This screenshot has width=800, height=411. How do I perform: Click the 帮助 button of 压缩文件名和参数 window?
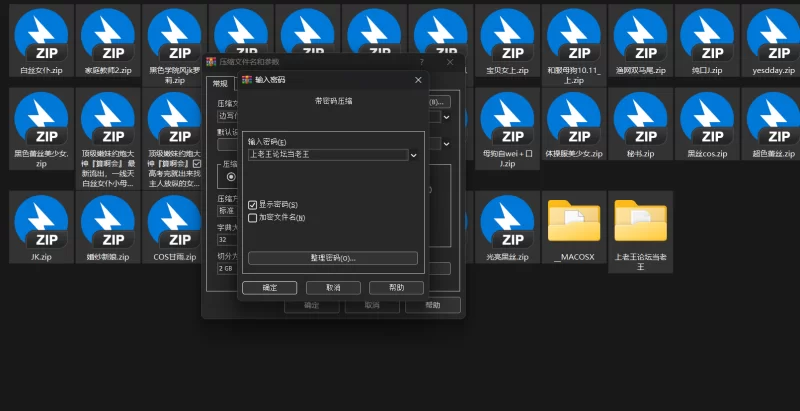(433, 305)
